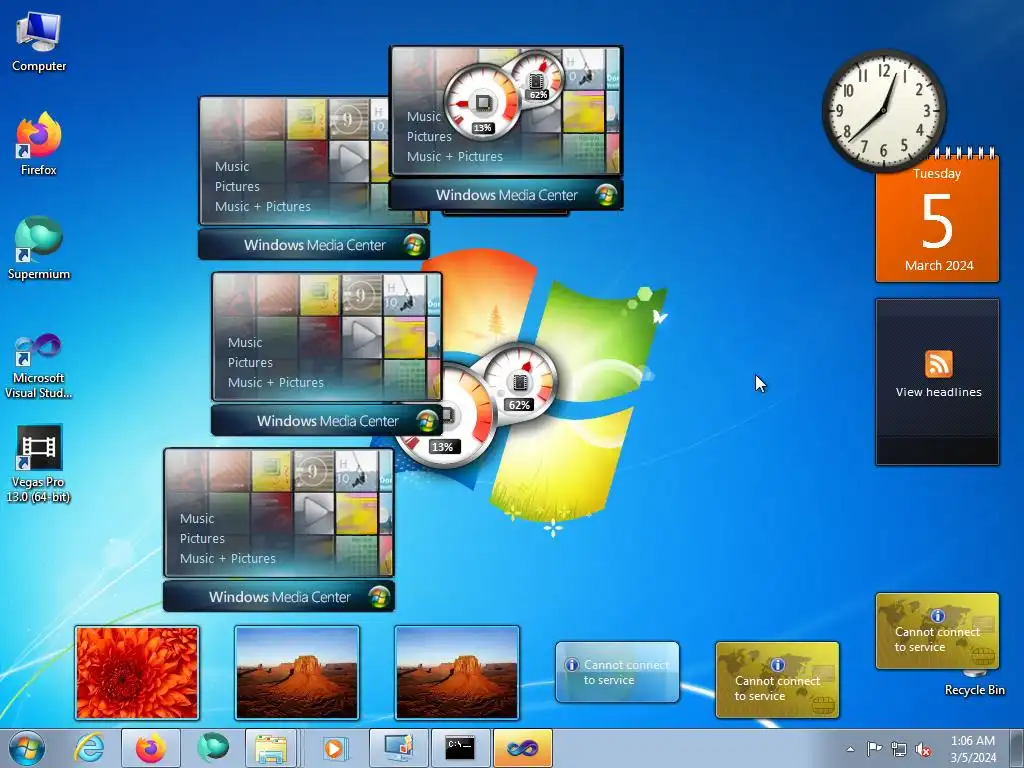
Task: Open Music in Media Center gadget above flower photo
Action: 197,519
